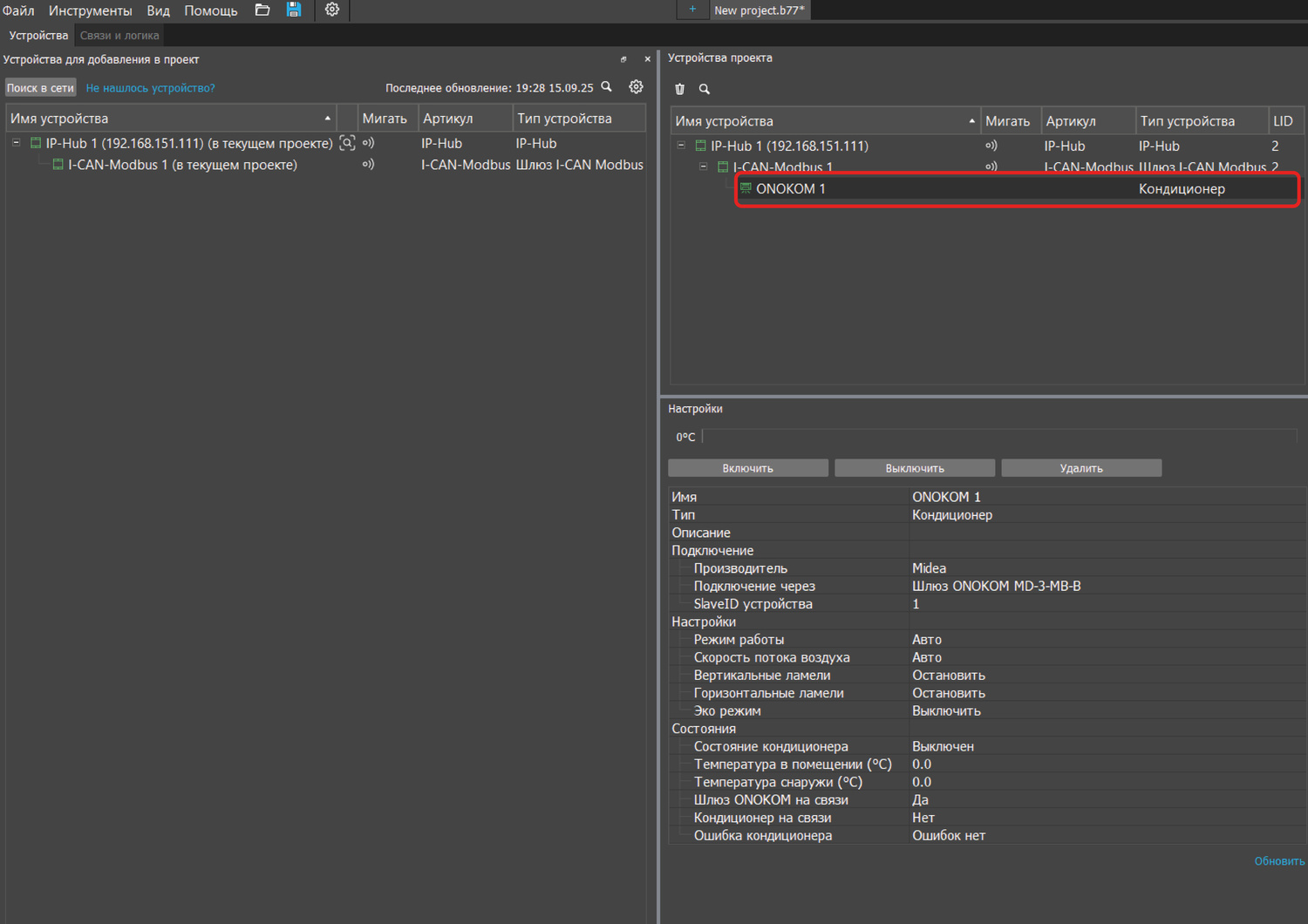
Task: Open application settings gear in top toolbar
Action: (x=332, y=10)
